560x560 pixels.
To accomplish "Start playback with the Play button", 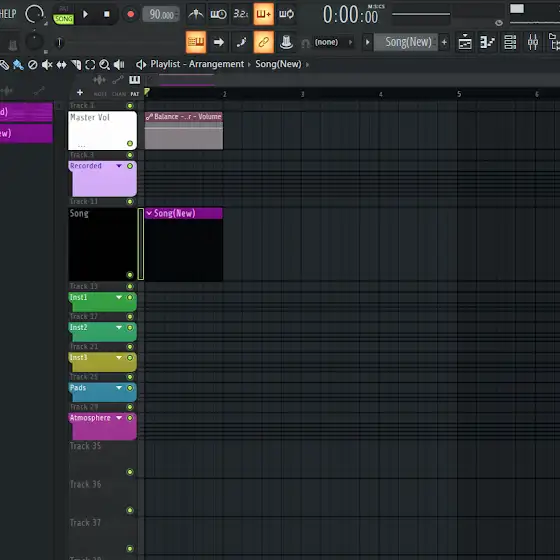I will pos(85,14).
